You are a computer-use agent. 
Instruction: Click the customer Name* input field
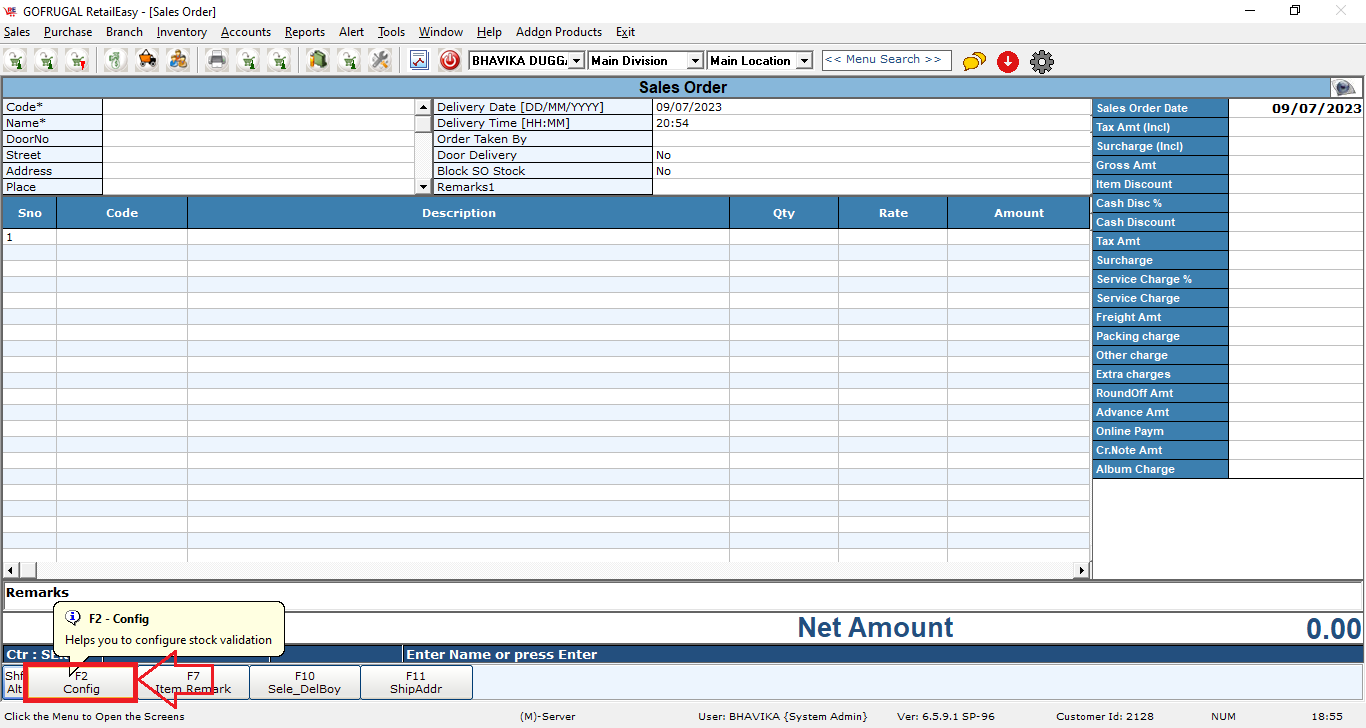(258, 123)
